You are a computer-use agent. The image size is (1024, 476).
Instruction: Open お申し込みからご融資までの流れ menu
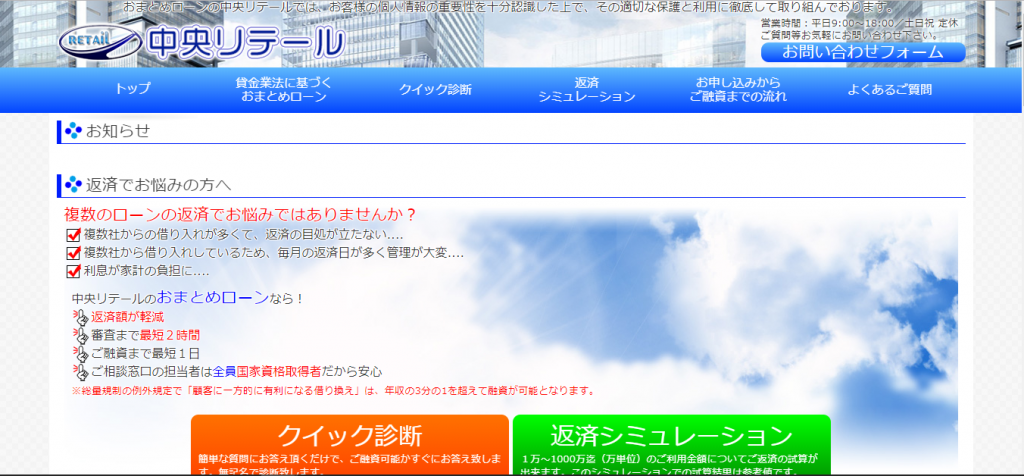pyautogui.click(x=738, y=90)
